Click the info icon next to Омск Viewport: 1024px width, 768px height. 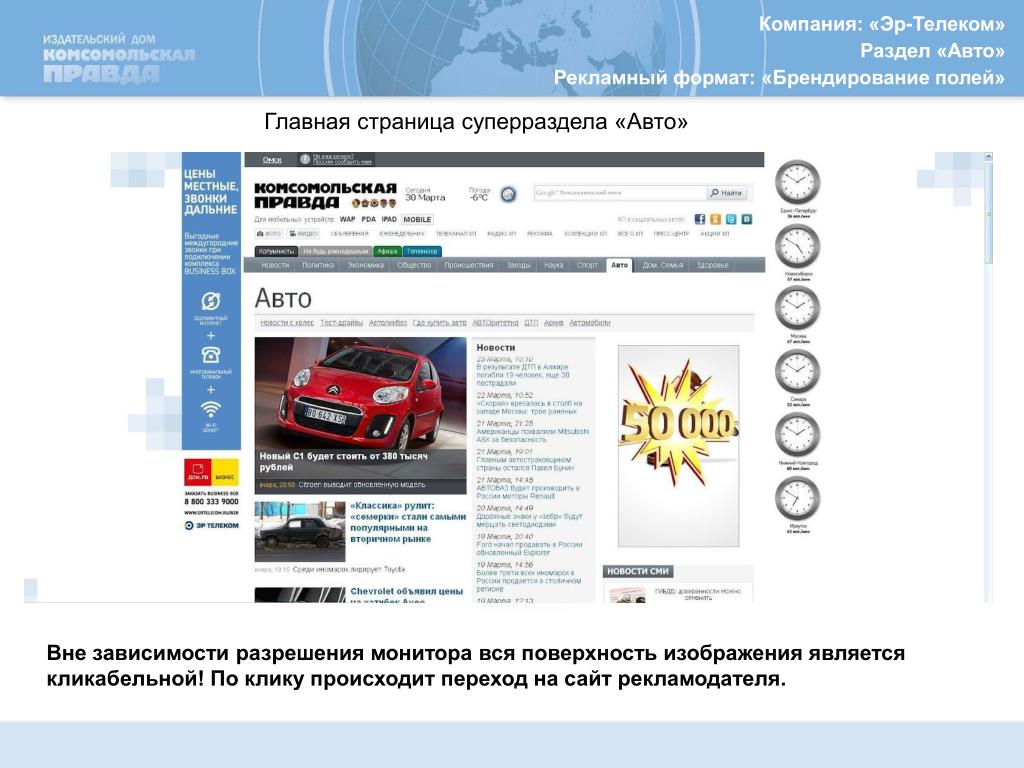pos(304,159)
